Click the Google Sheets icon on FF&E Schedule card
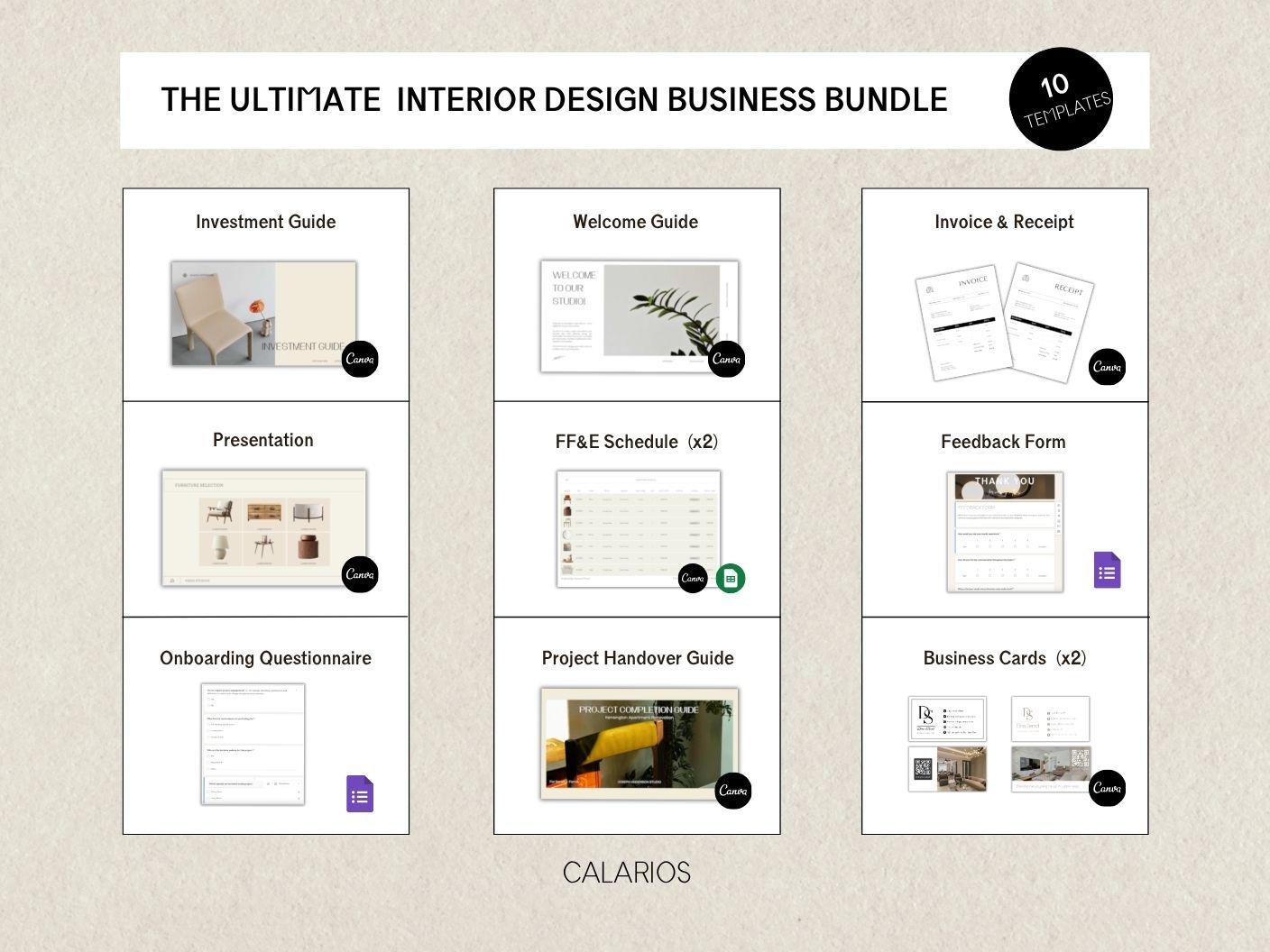 (x=731, y=578)
